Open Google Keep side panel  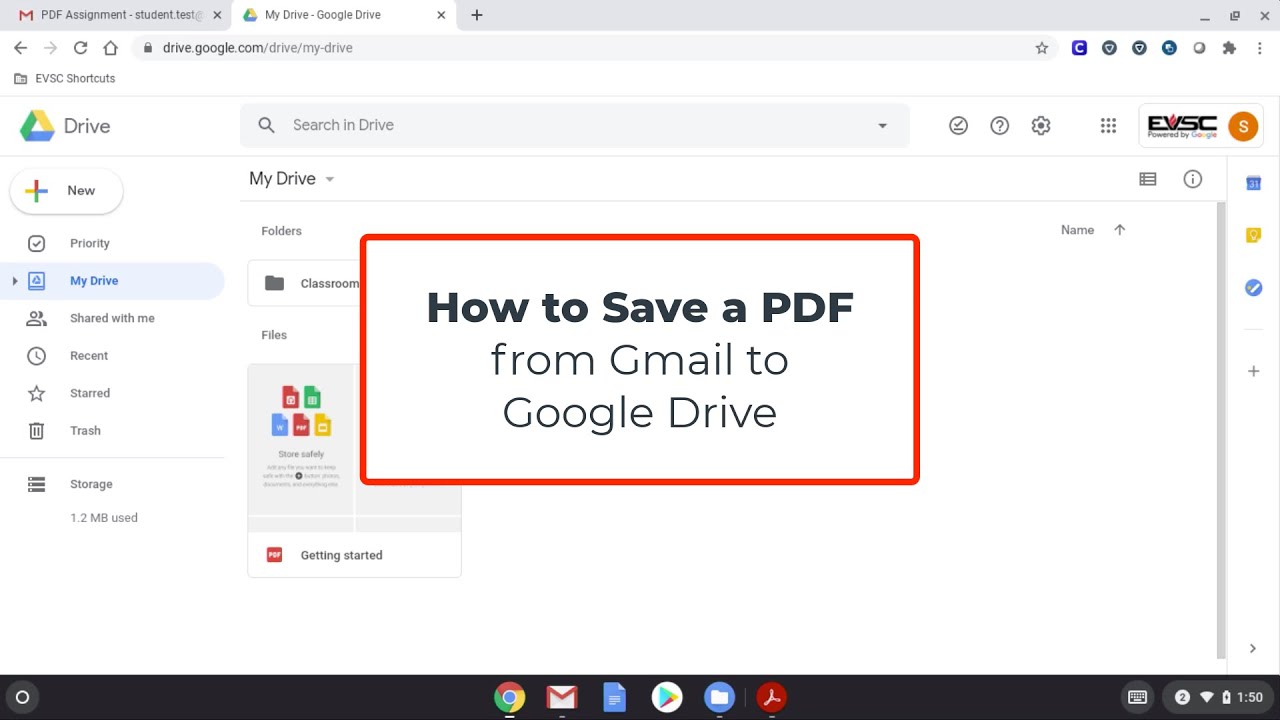point(1253,235)
